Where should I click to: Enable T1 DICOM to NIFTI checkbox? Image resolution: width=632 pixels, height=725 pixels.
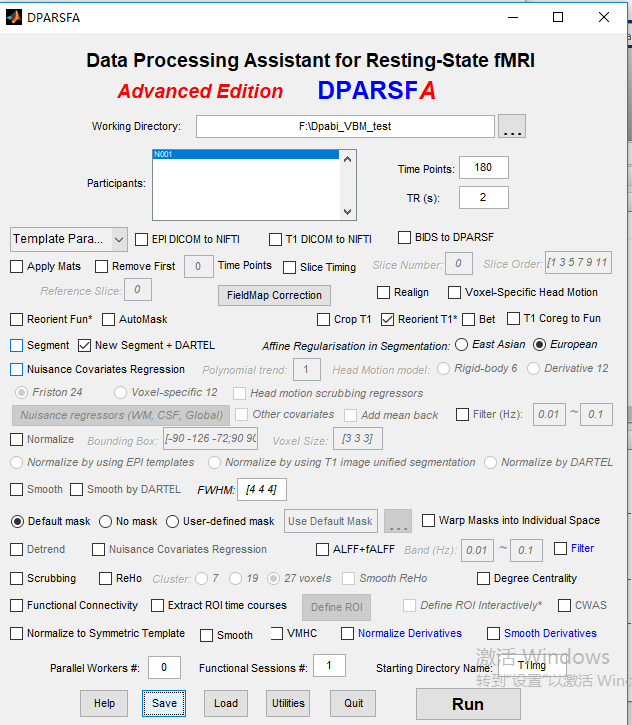click(x=276, y=240)
